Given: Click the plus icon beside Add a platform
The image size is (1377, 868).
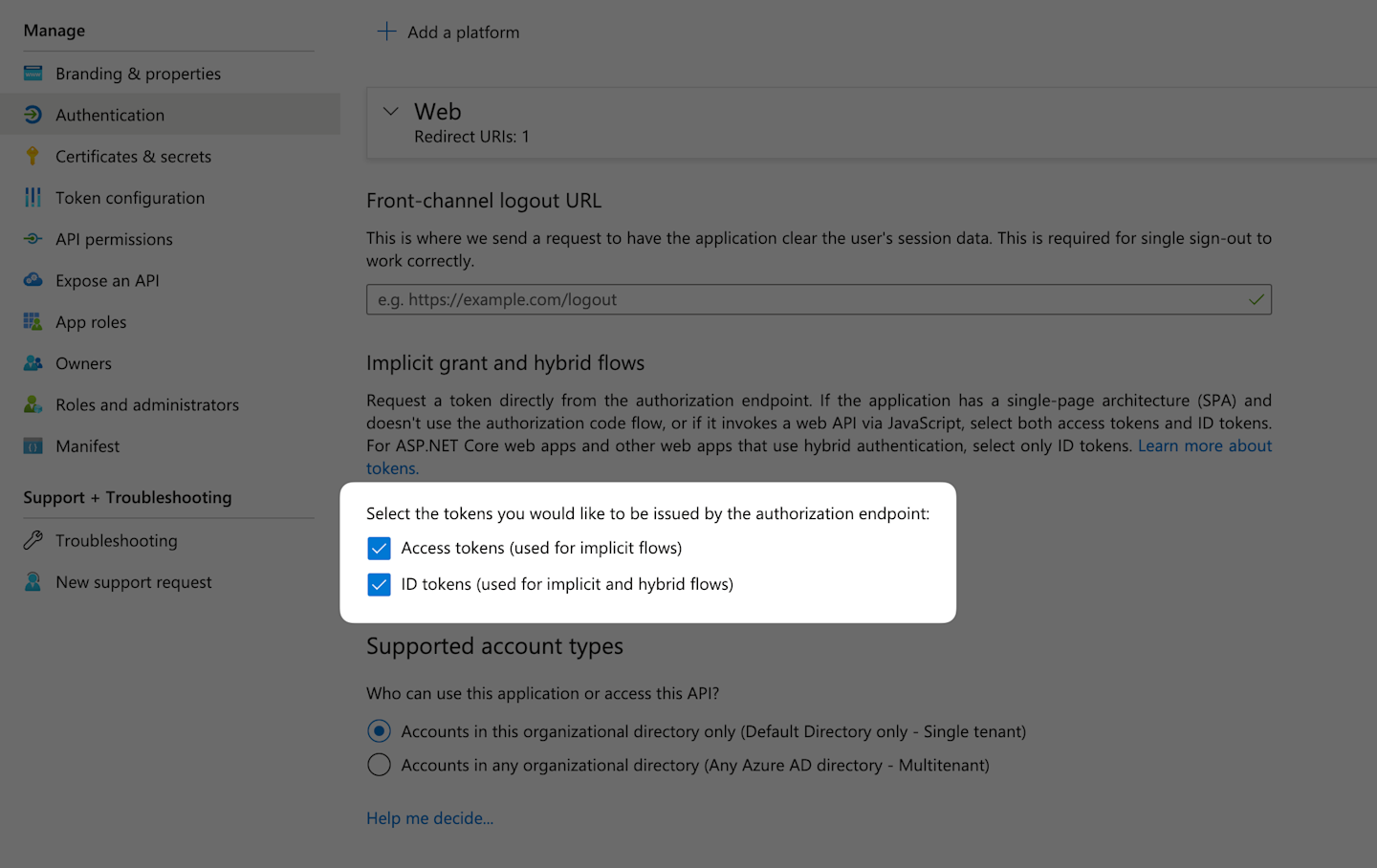Looking at the screenshot, I should click(x=386, y=32).
